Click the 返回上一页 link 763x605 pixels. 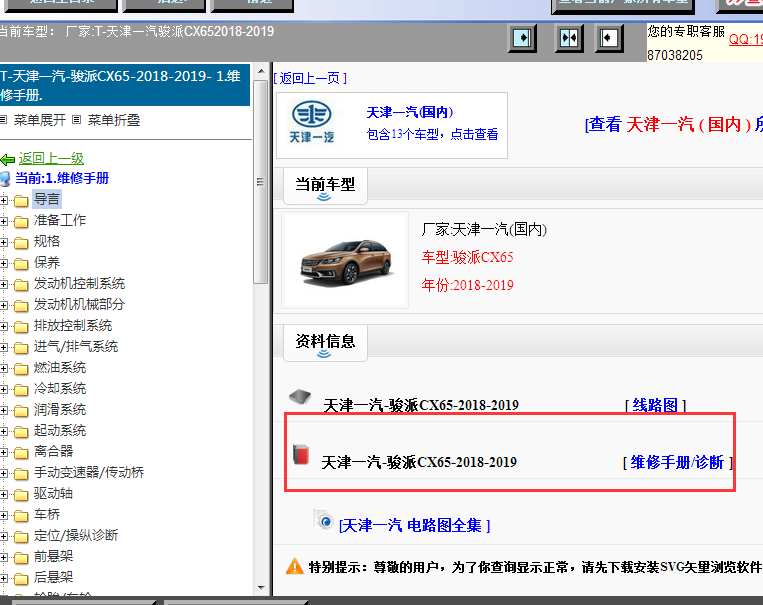[x=310, y=78]
